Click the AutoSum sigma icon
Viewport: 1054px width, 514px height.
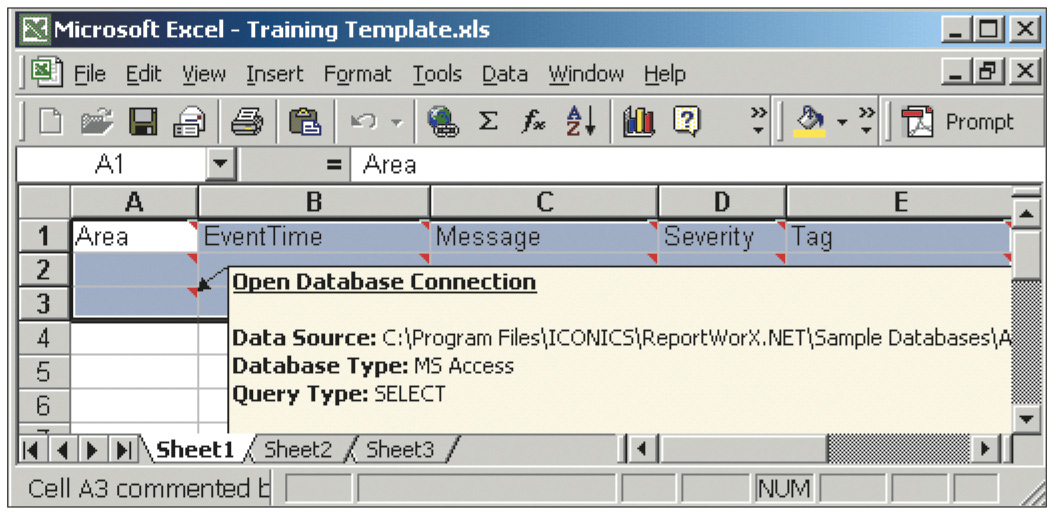point(488,122)
